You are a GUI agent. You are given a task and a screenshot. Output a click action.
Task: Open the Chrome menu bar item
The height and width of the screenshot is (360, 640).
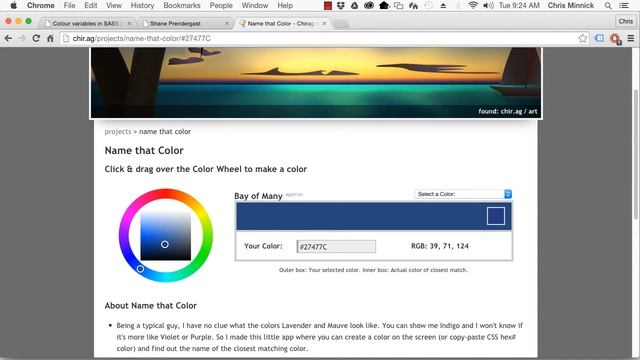[40, 5]
